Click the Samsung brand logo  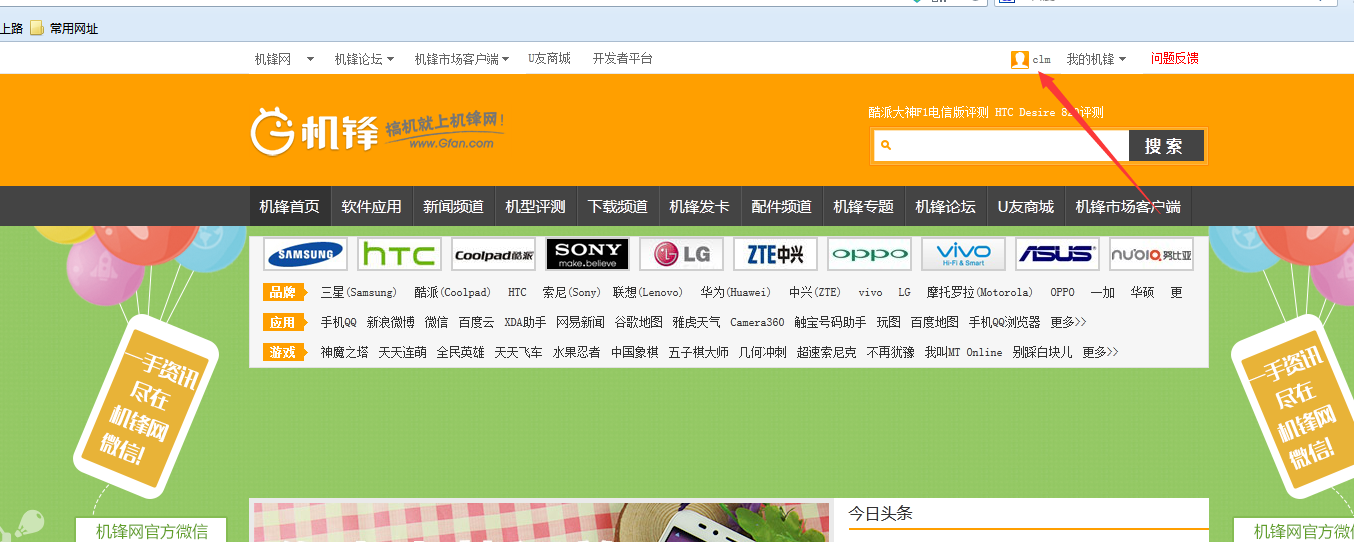pos(305,254)
